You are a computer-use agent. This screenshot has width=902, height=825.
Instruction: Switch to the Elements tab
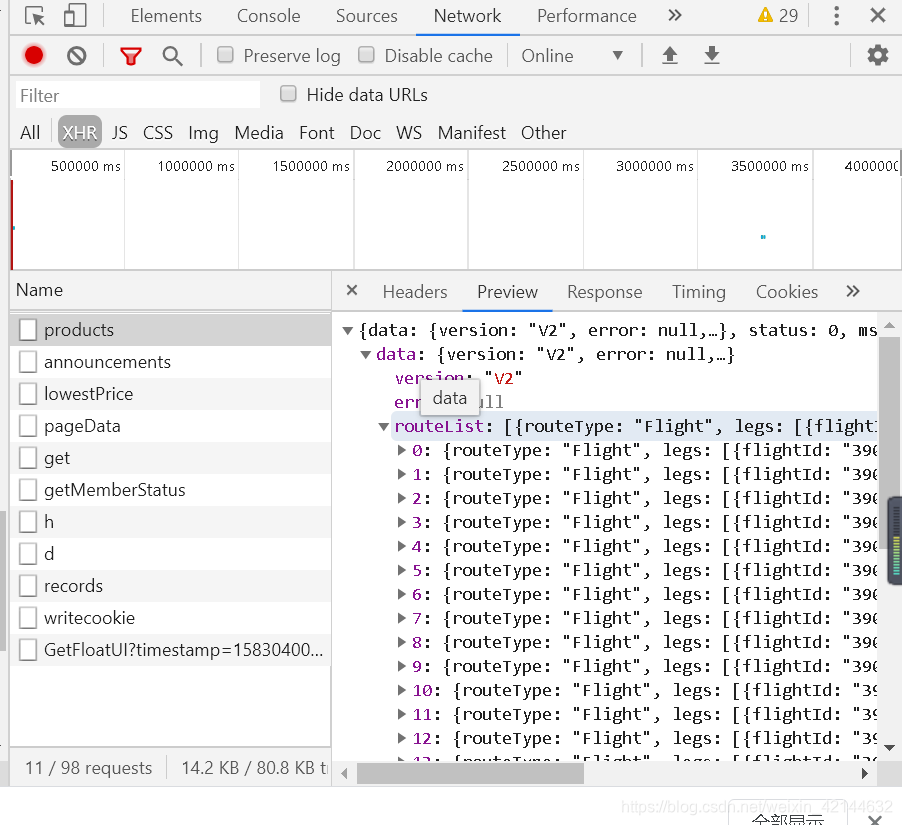(166, 16)
